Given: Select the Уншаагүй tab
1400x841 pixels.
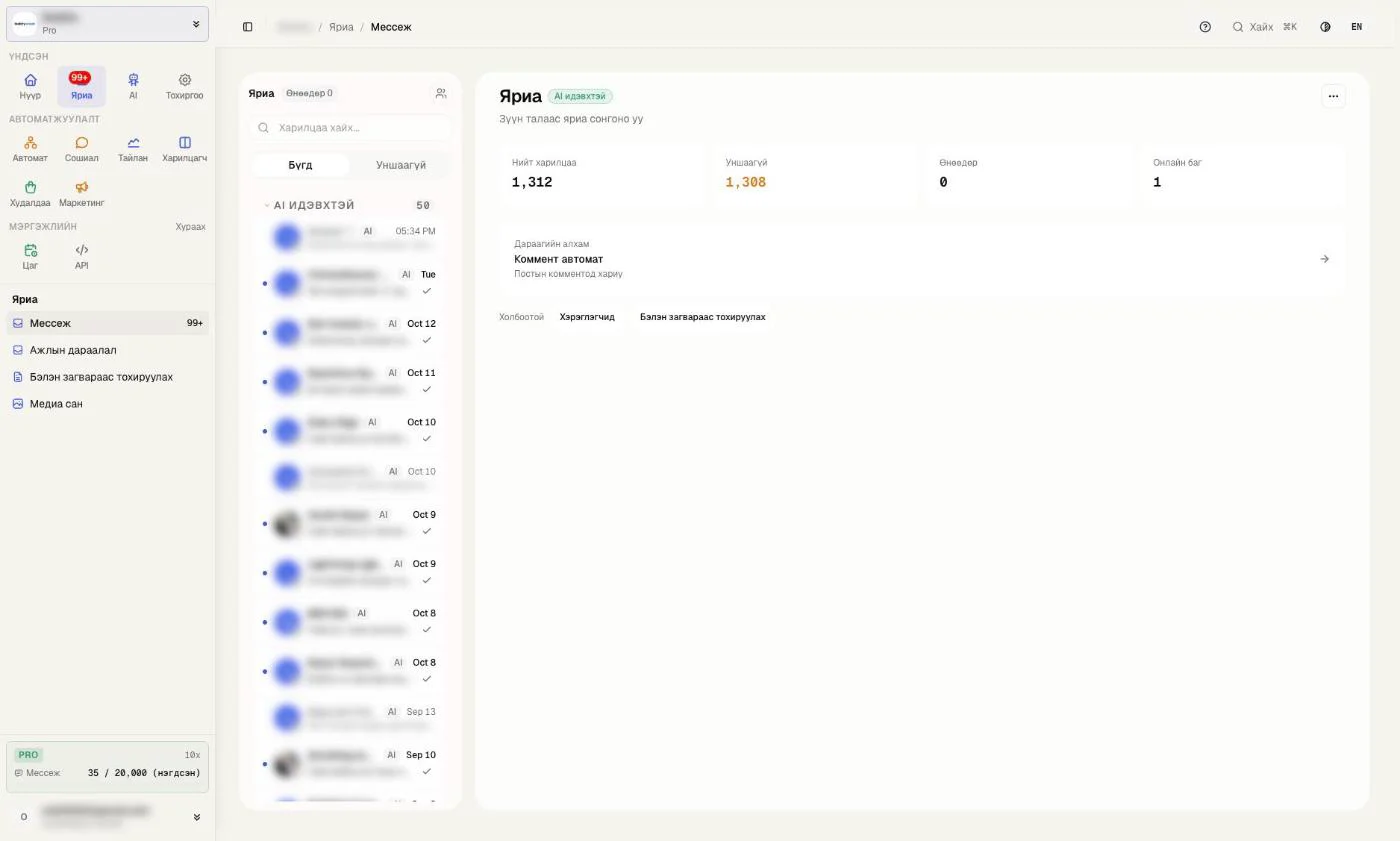Looking at the screenshot, I should (401, 165).
